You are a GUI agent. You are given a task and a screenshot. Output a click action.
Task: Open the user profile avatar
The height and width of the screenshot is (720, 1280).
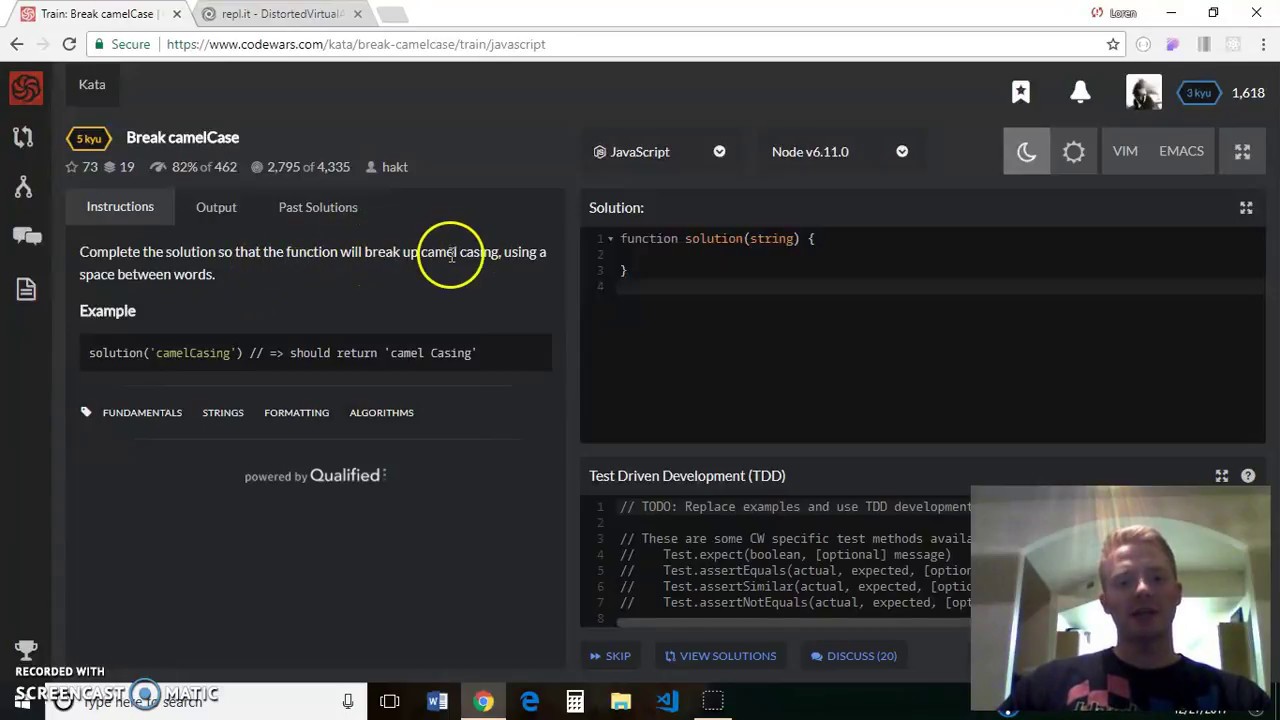click(1143, 92)
